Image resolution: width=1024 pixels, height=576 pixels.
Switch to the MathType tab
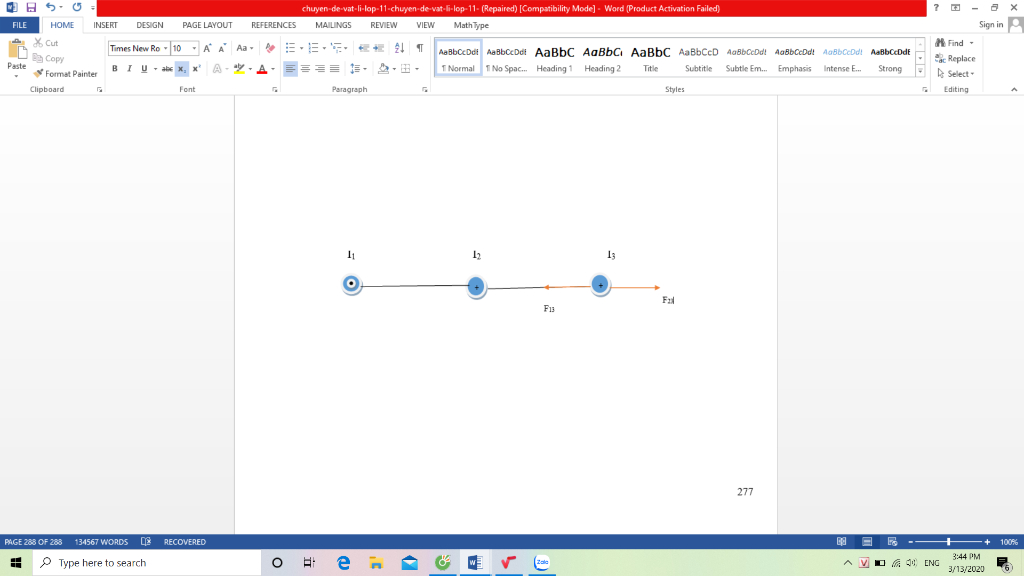tap(471, 25)
